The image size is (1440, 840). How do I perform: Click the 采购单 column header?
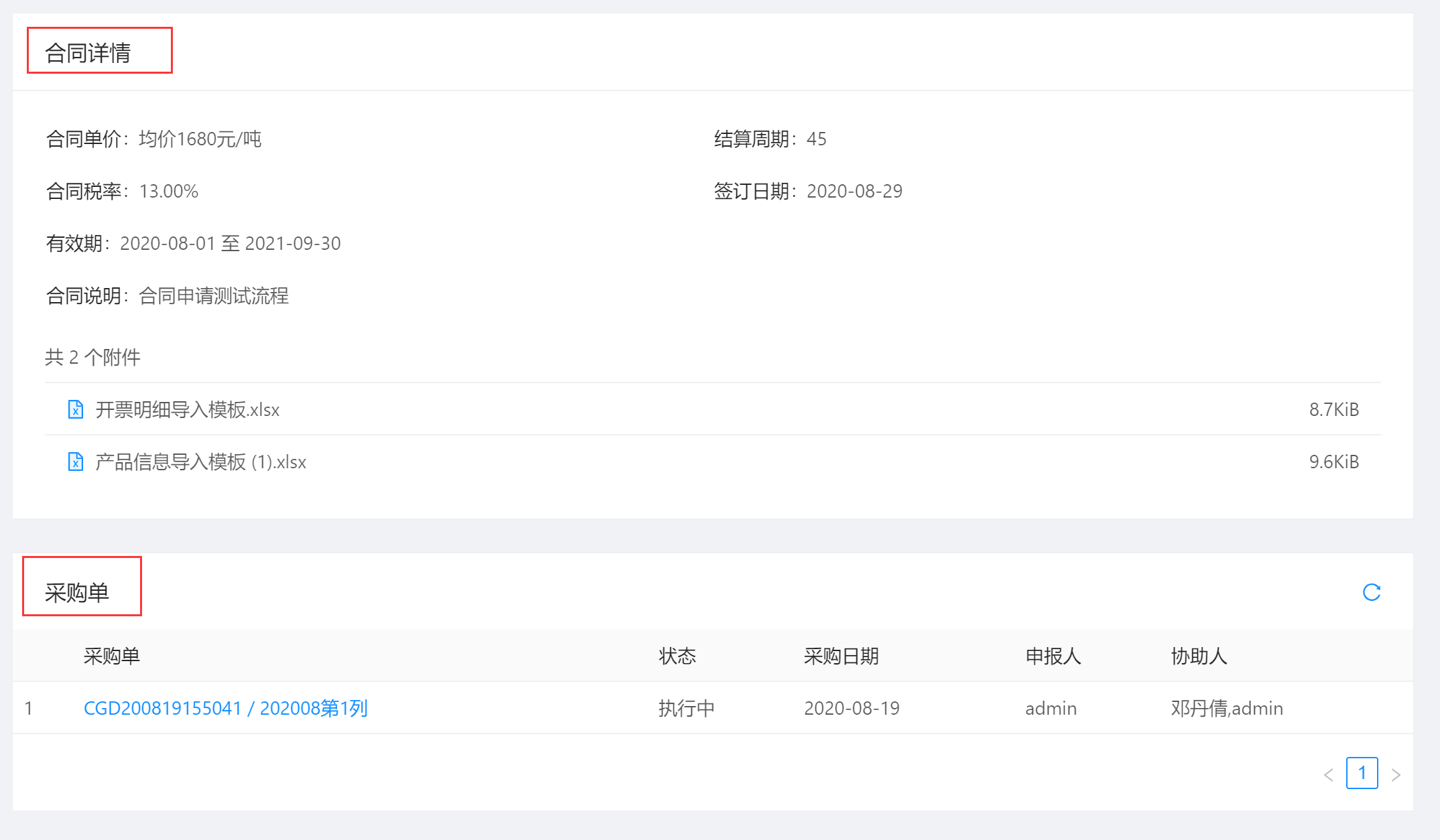point(111,656)
